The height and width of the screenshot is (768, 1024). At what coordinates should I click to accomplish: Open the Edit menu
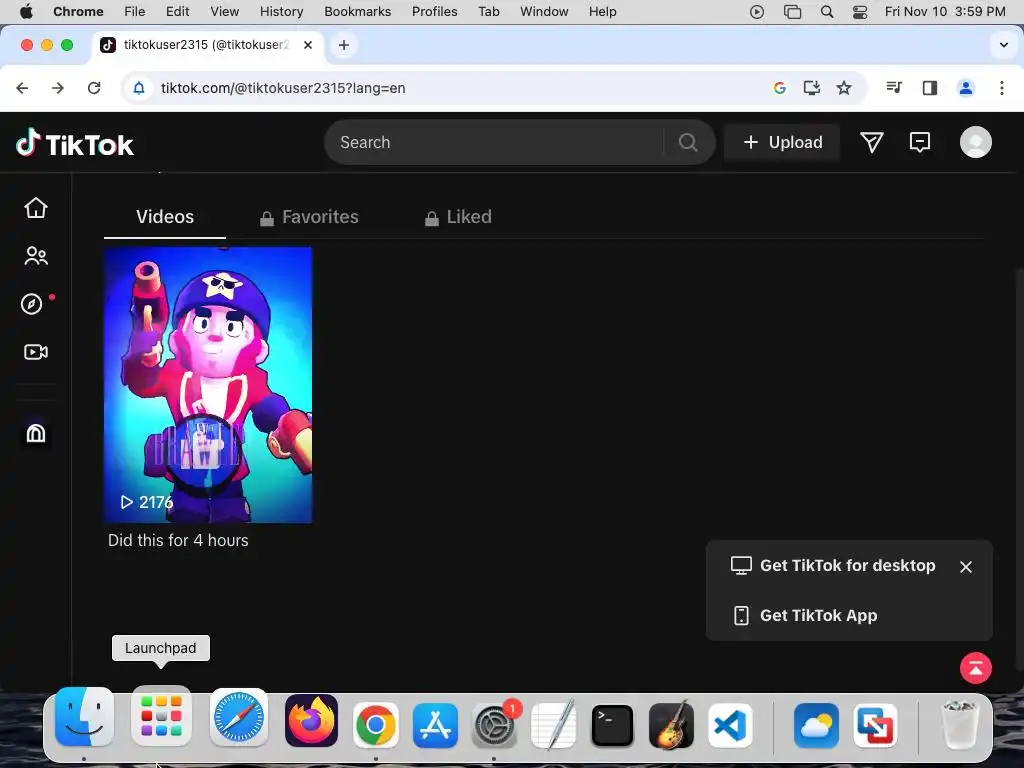click(177, 11)
